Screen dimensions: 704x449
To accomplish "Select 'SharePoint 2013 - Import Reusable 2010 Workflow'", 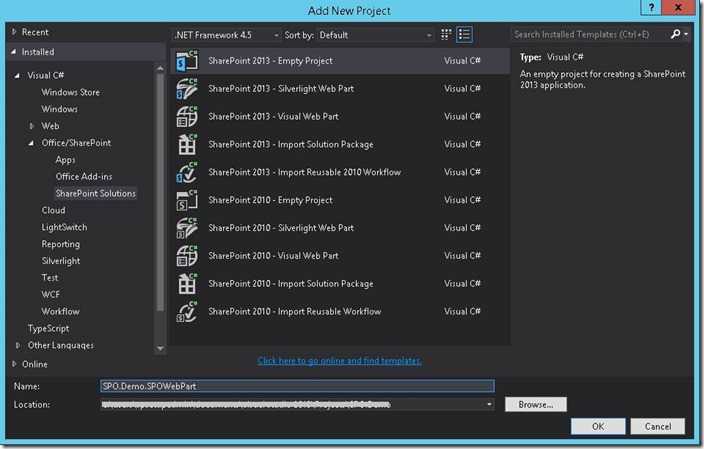I will [304, 172].
